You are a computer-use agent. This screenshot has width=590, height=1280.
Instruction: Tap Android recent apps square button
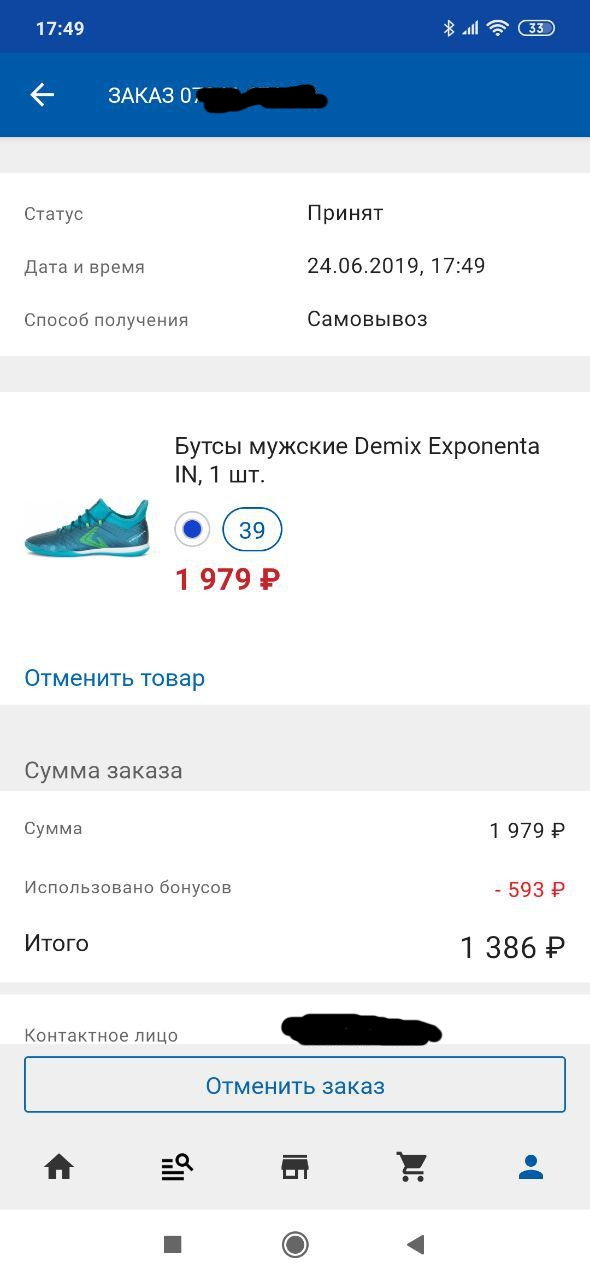[x=173, y=1244]
